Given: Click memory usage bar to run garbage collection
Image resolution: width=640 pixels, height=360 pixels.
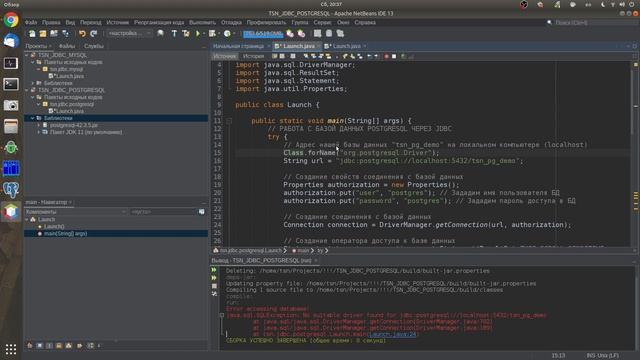Looking at the screenshot, I should click(263, 33).
